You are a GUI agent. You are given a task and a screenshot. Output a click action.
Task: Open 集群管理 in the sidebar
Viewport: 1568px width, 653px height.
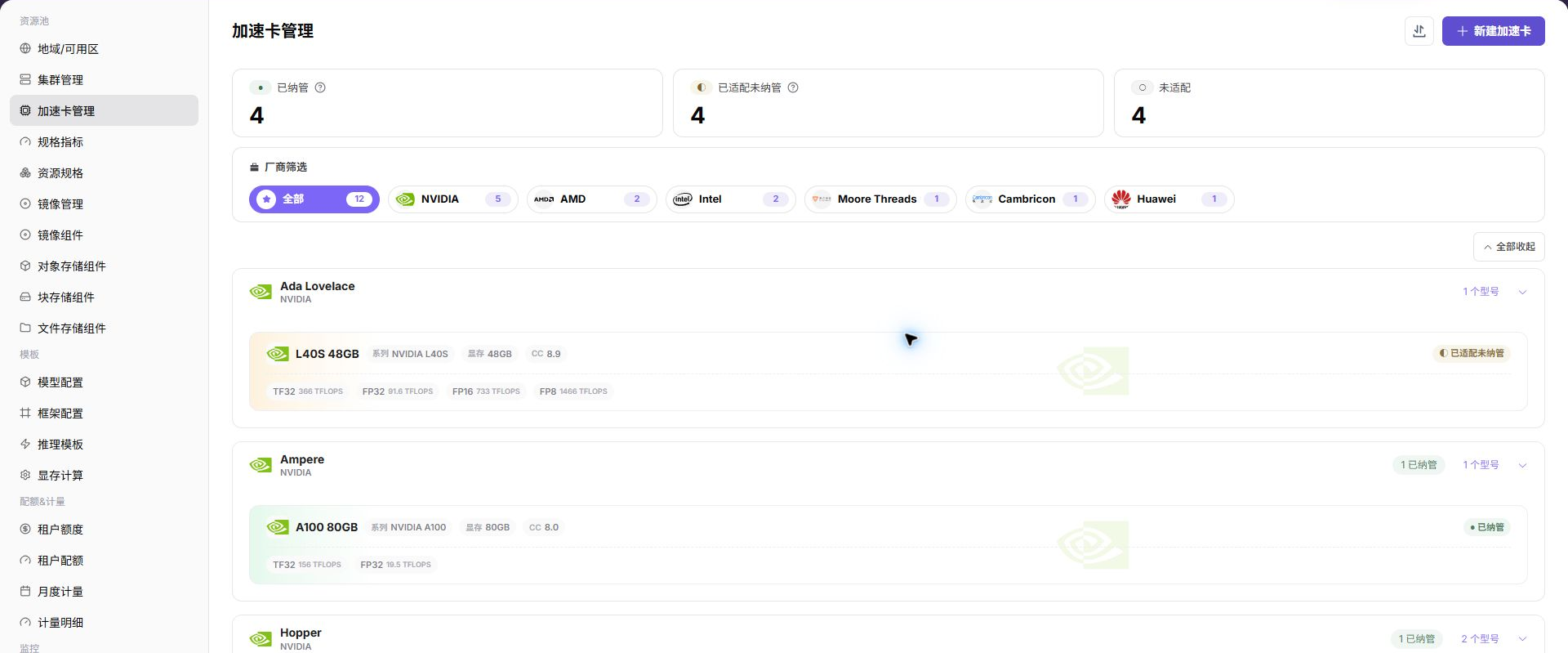tap(104, 80)
